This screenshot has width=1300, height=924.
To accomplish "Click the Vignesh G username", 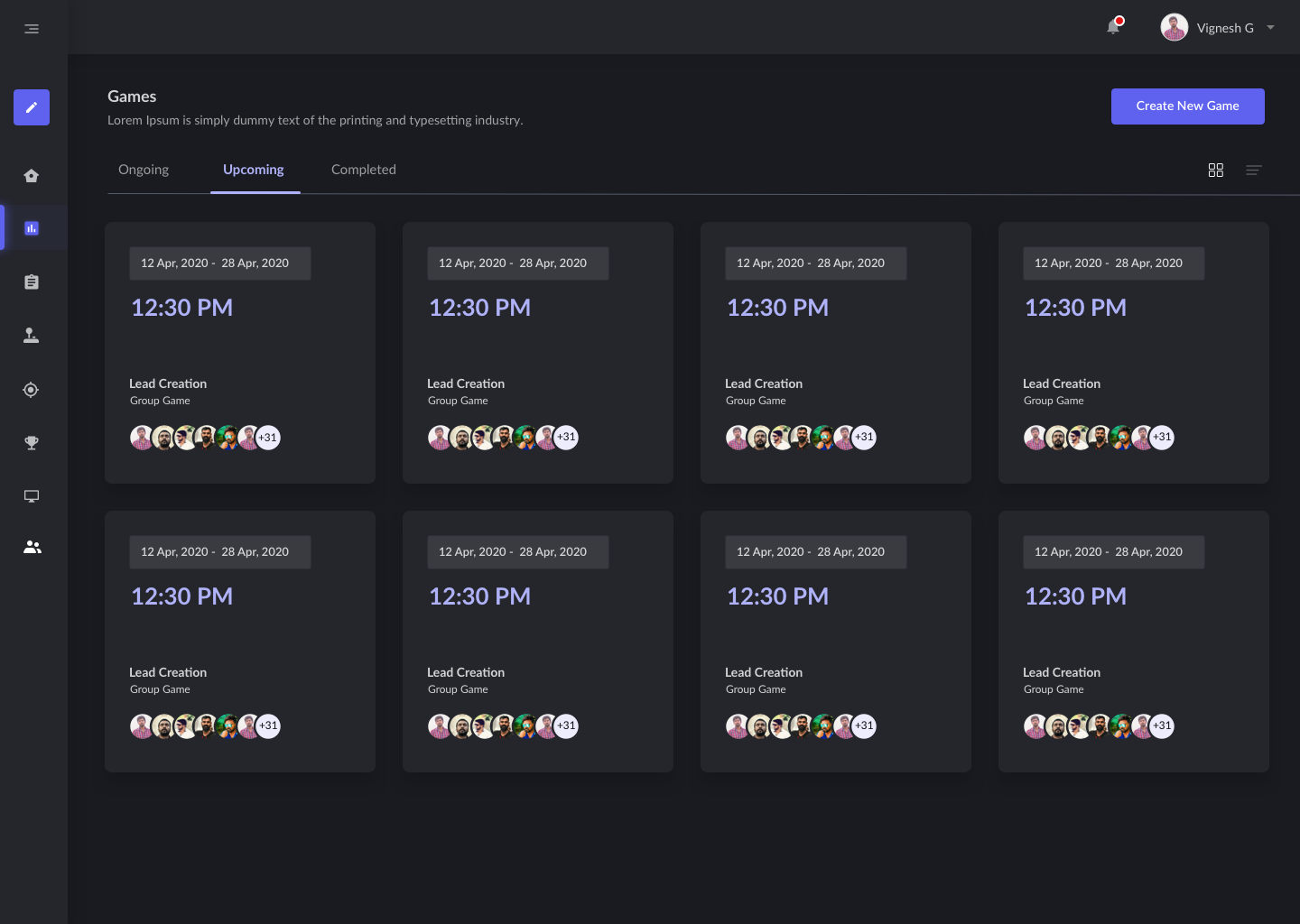I will click(x=1225, y=28).
